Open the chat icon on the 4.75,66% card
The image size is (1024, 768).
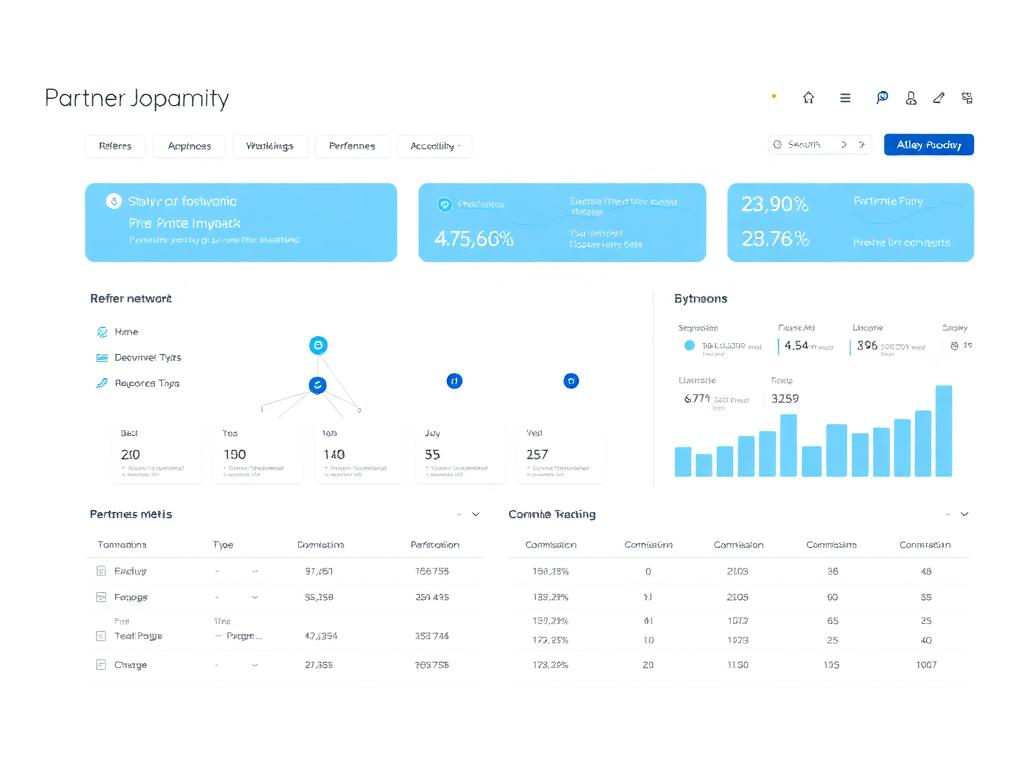click(443, 202)
